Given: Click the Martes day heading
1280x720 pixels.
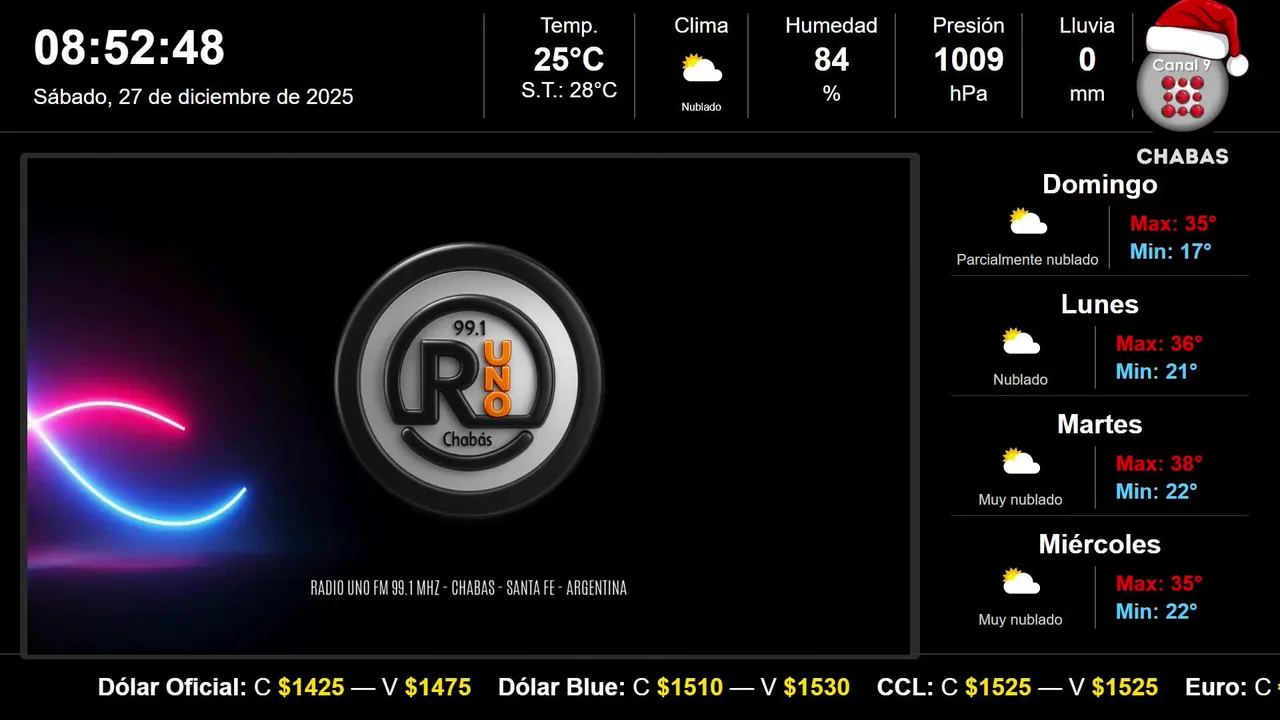Looking at the screenshot, I should coord(1100,424).
